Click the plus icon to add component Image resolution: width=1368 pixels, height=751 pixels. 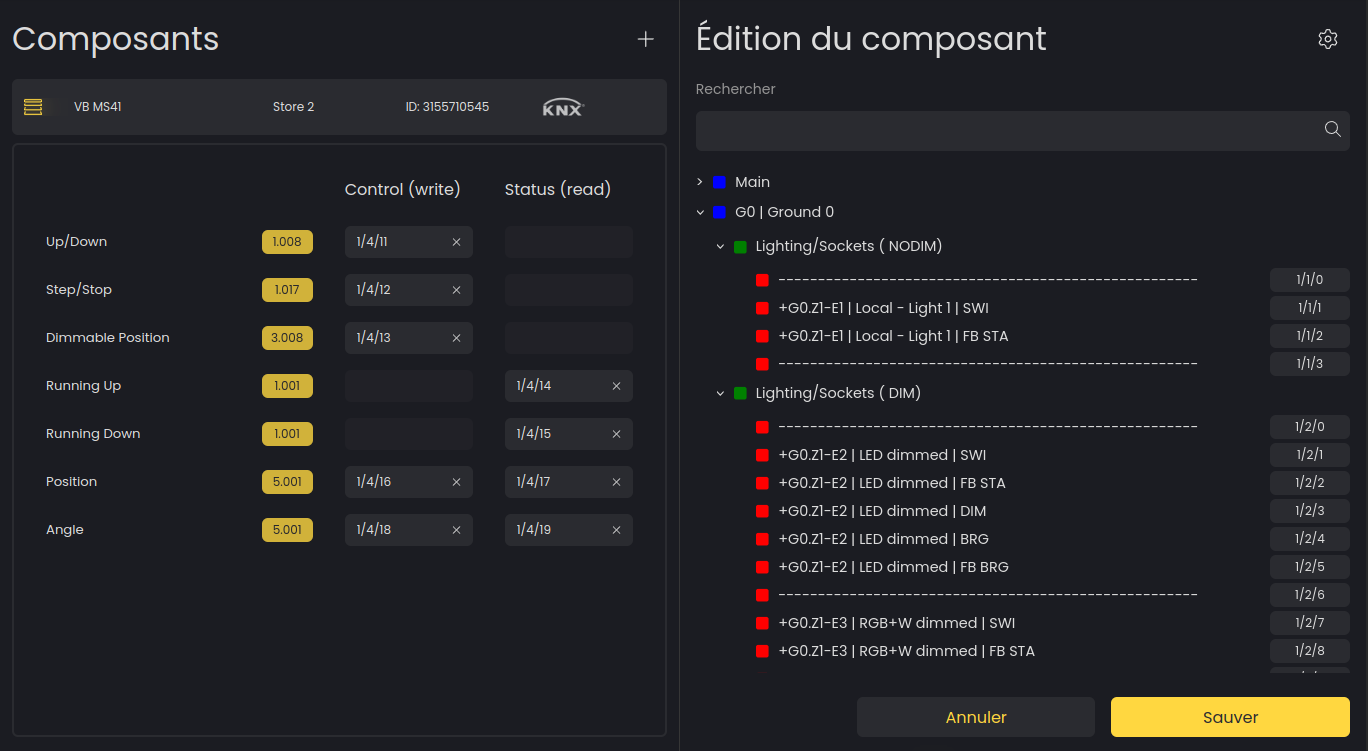click(x=646, y=39)
